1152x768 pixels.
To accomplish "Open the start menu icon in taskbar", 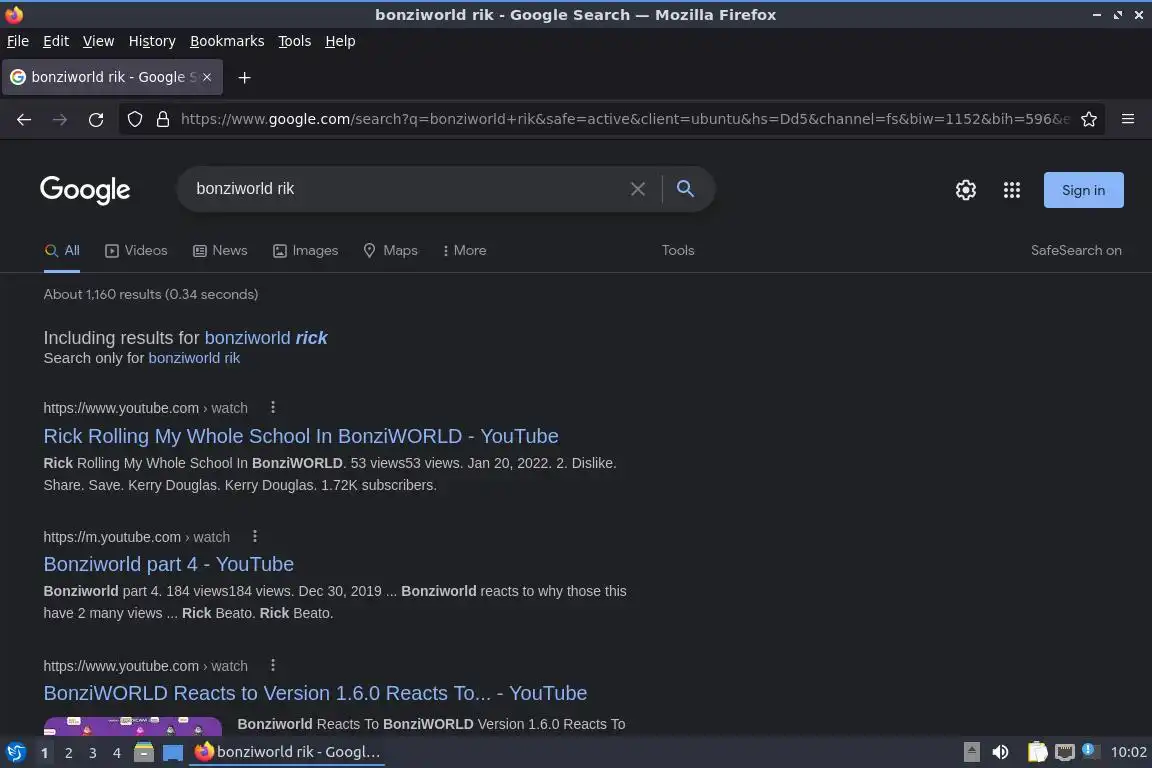I will point(15,753).
